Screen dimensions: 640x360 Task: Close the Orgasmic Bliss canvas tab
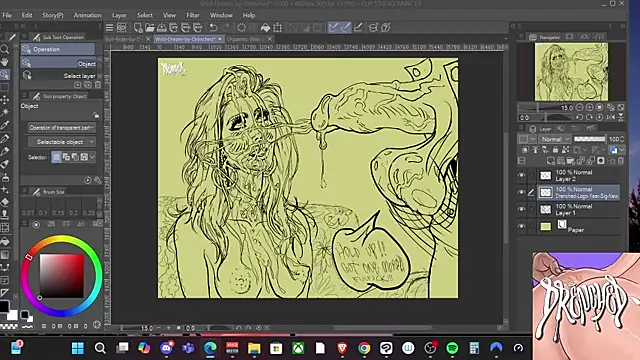270,39
